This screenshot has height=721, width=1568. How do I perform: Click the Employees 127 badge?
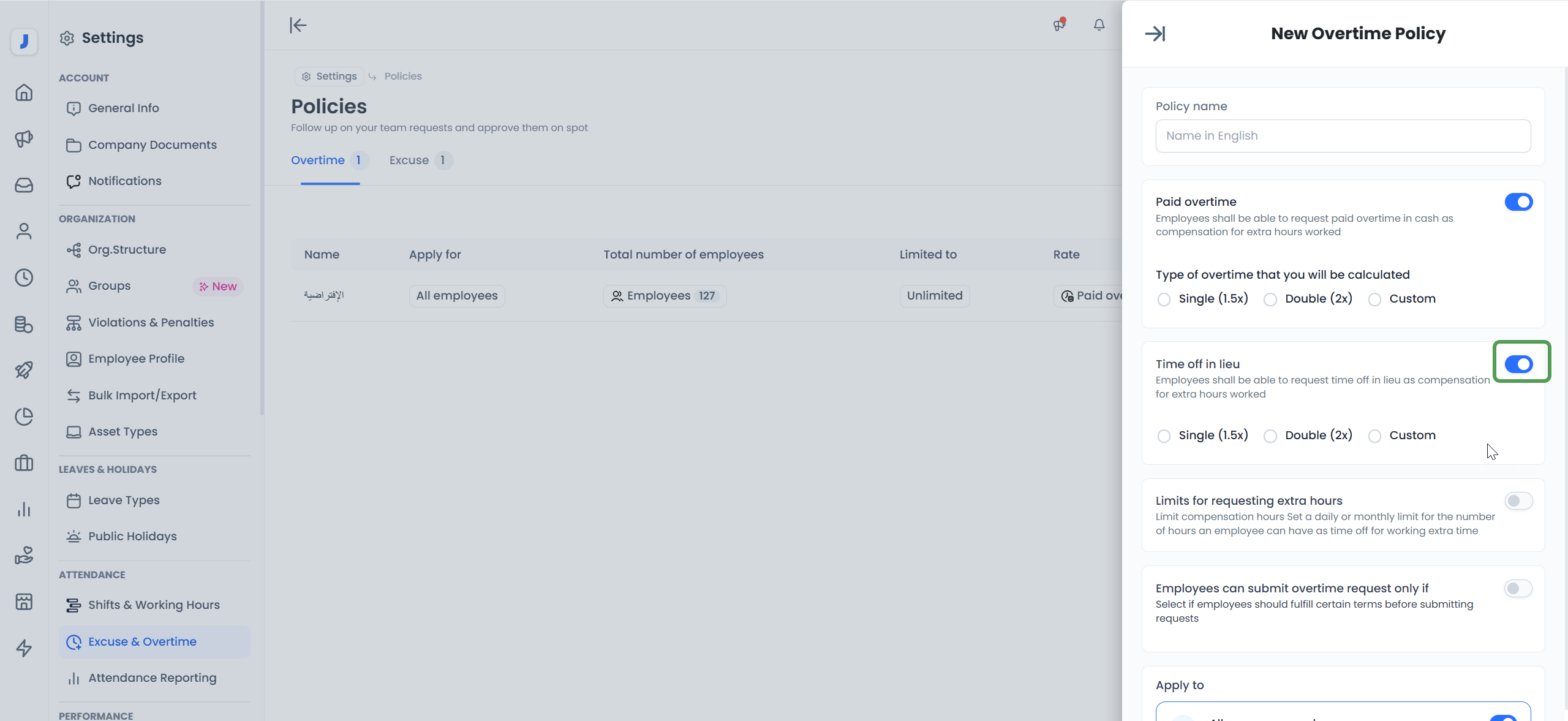pyautogui.click(x=665, y=296)
